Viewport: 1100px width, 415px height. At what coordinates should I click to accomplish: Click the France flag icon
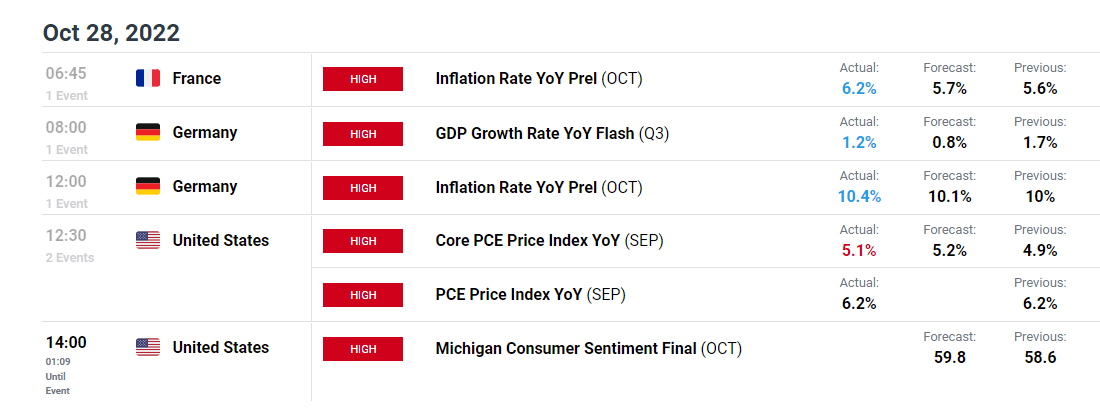tap(147, 79)
